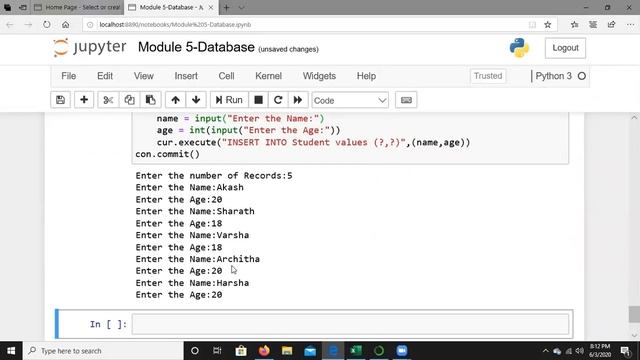Open the Cell menu
This screenshot has height=360, width=640.
[x=227, y=76]
